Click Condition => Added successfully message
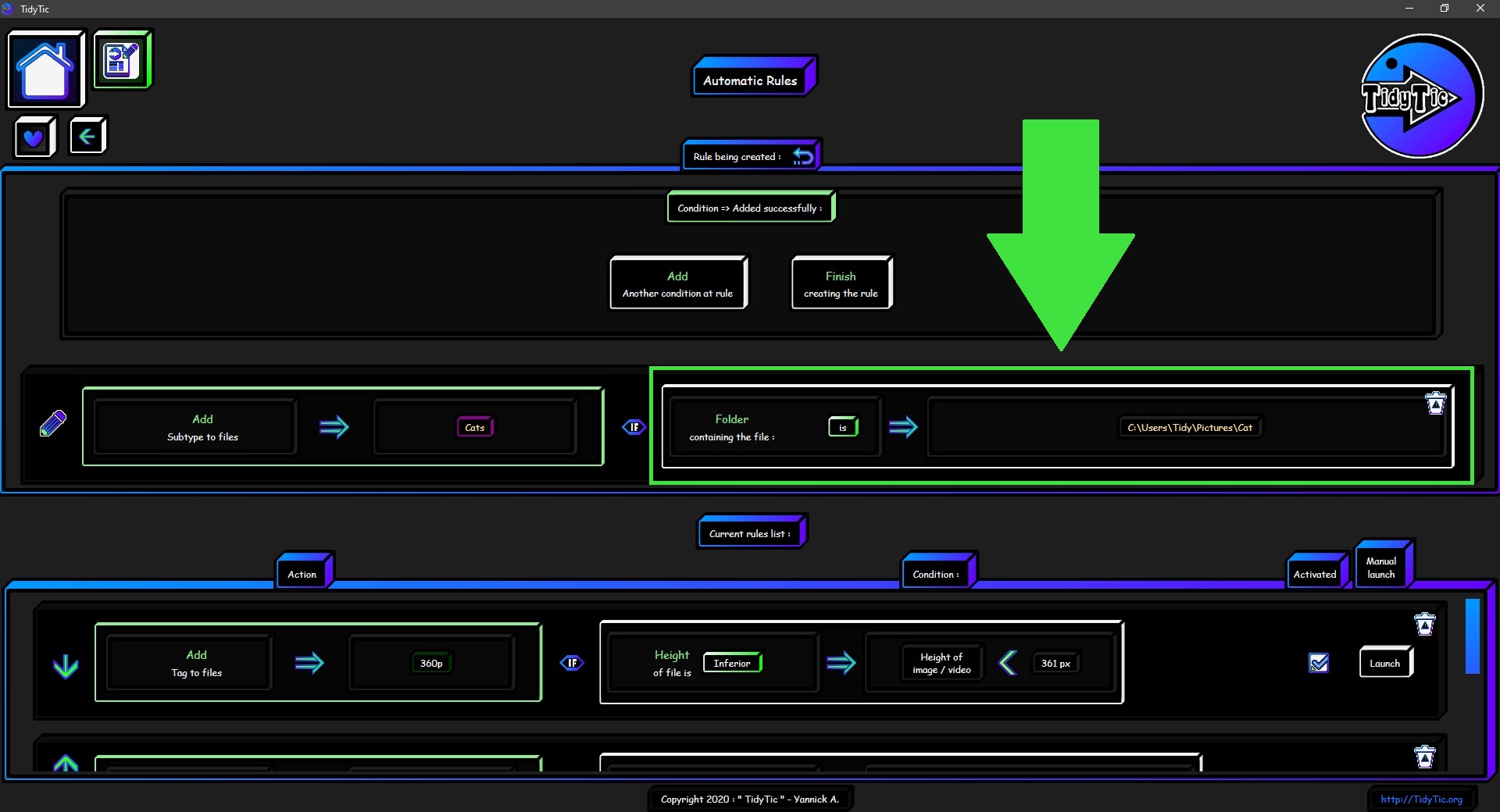 [751, 208]
